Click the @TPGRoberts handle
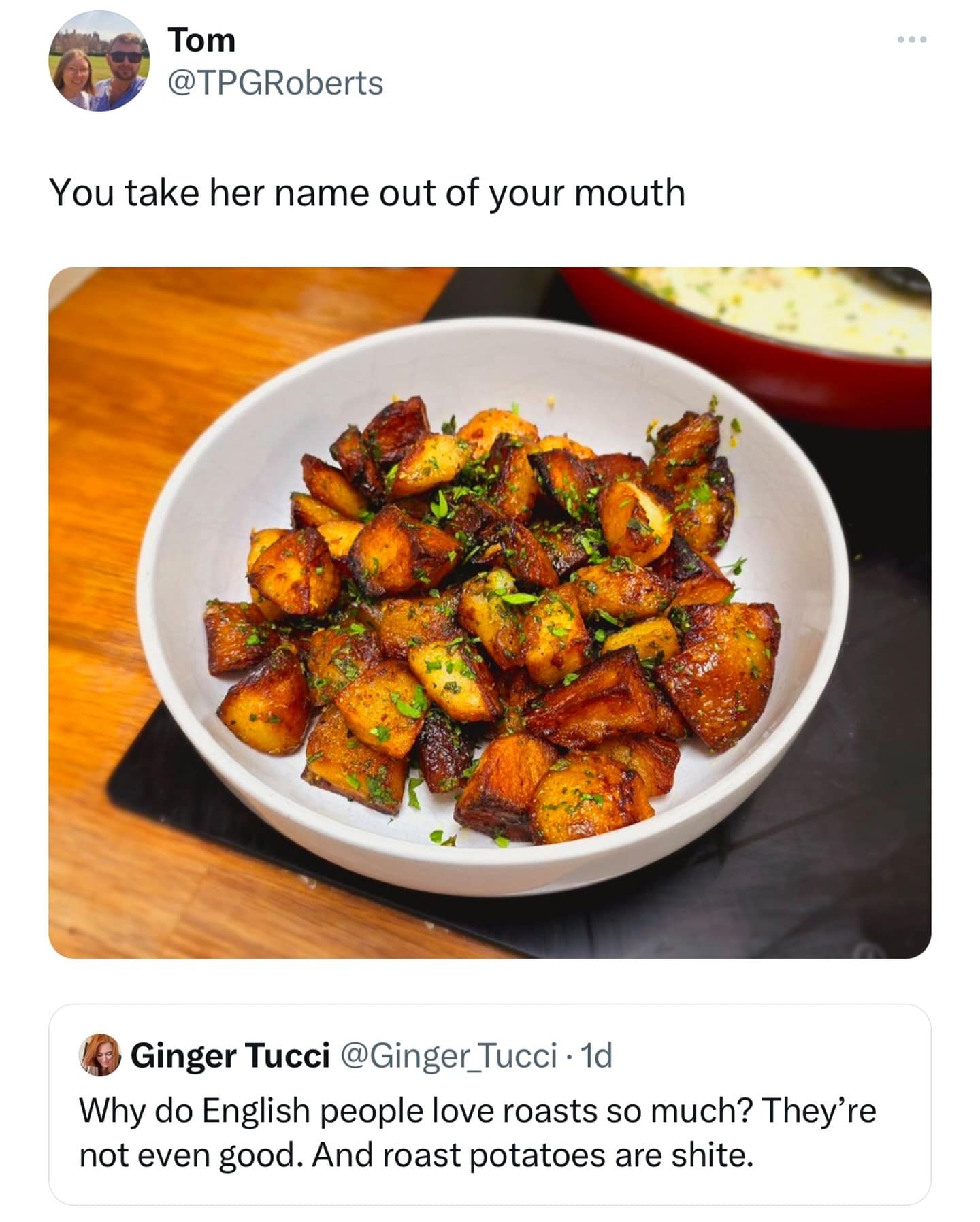Image resolution: width=980 pixels, height=1222 pixels. (x=275, y=83)
